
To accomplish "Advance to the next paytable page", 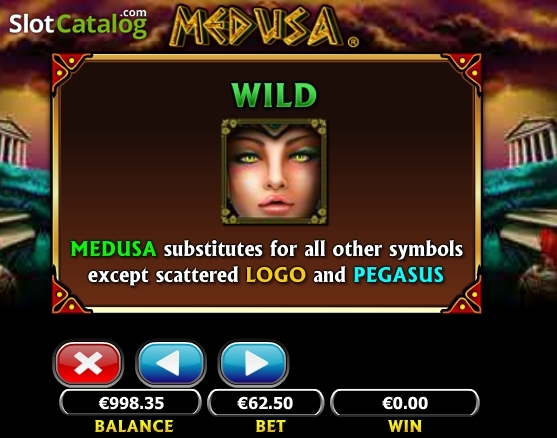I will click(253, 363).
